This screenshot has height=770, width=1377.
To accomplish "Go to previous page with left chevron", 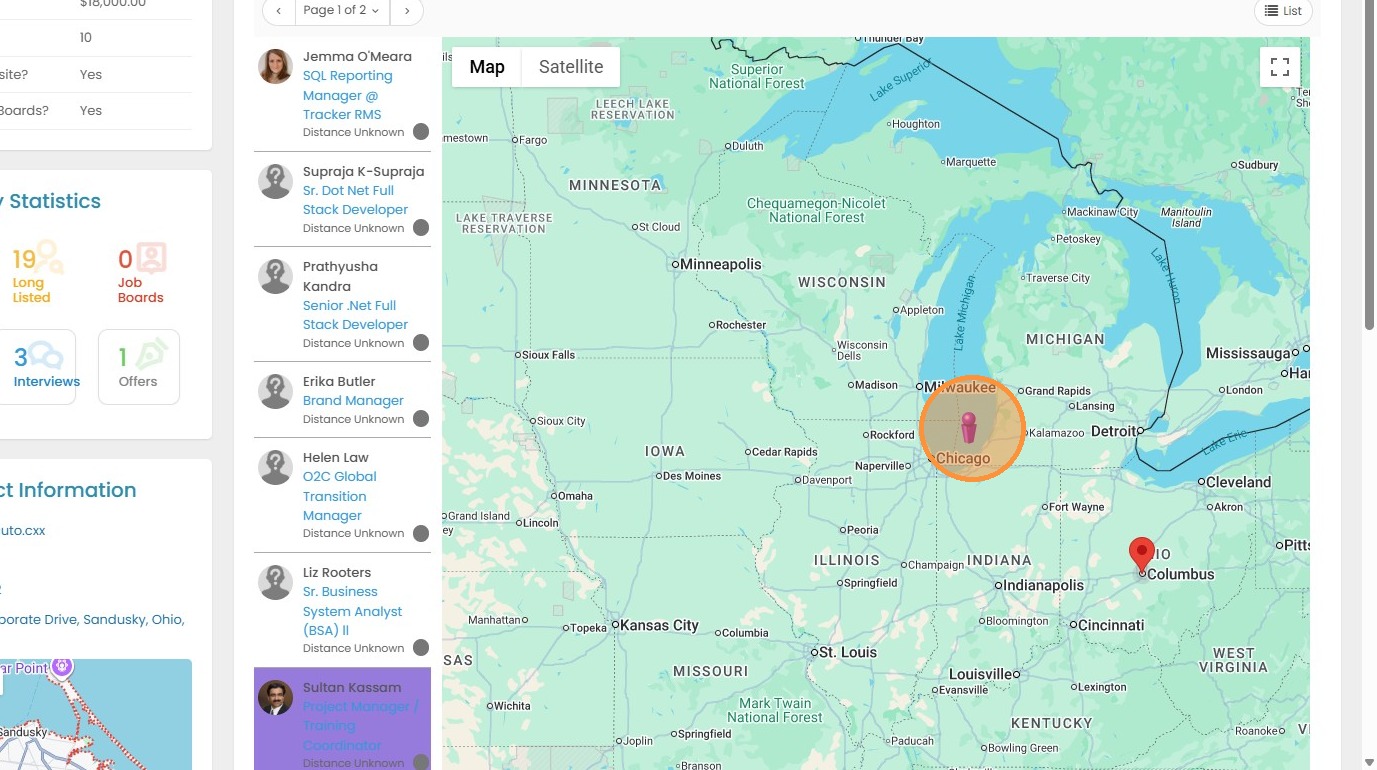I will (x=279, y=10).
